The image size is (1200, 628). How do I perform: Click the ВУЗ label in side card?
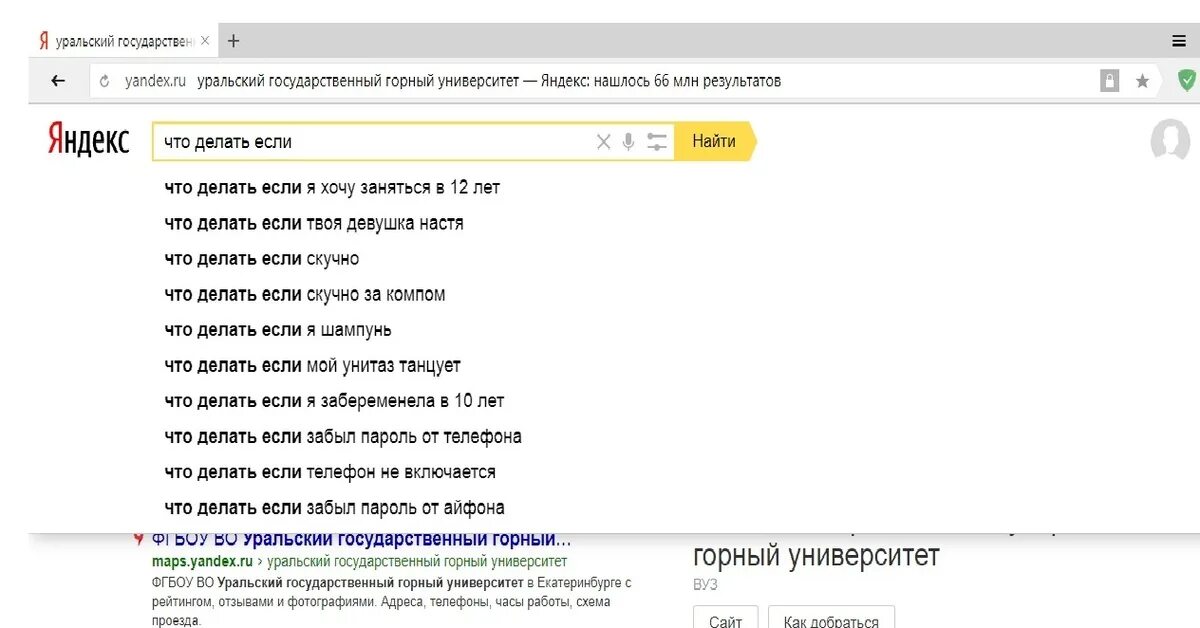pyautogui.click(x=705, y=585)
